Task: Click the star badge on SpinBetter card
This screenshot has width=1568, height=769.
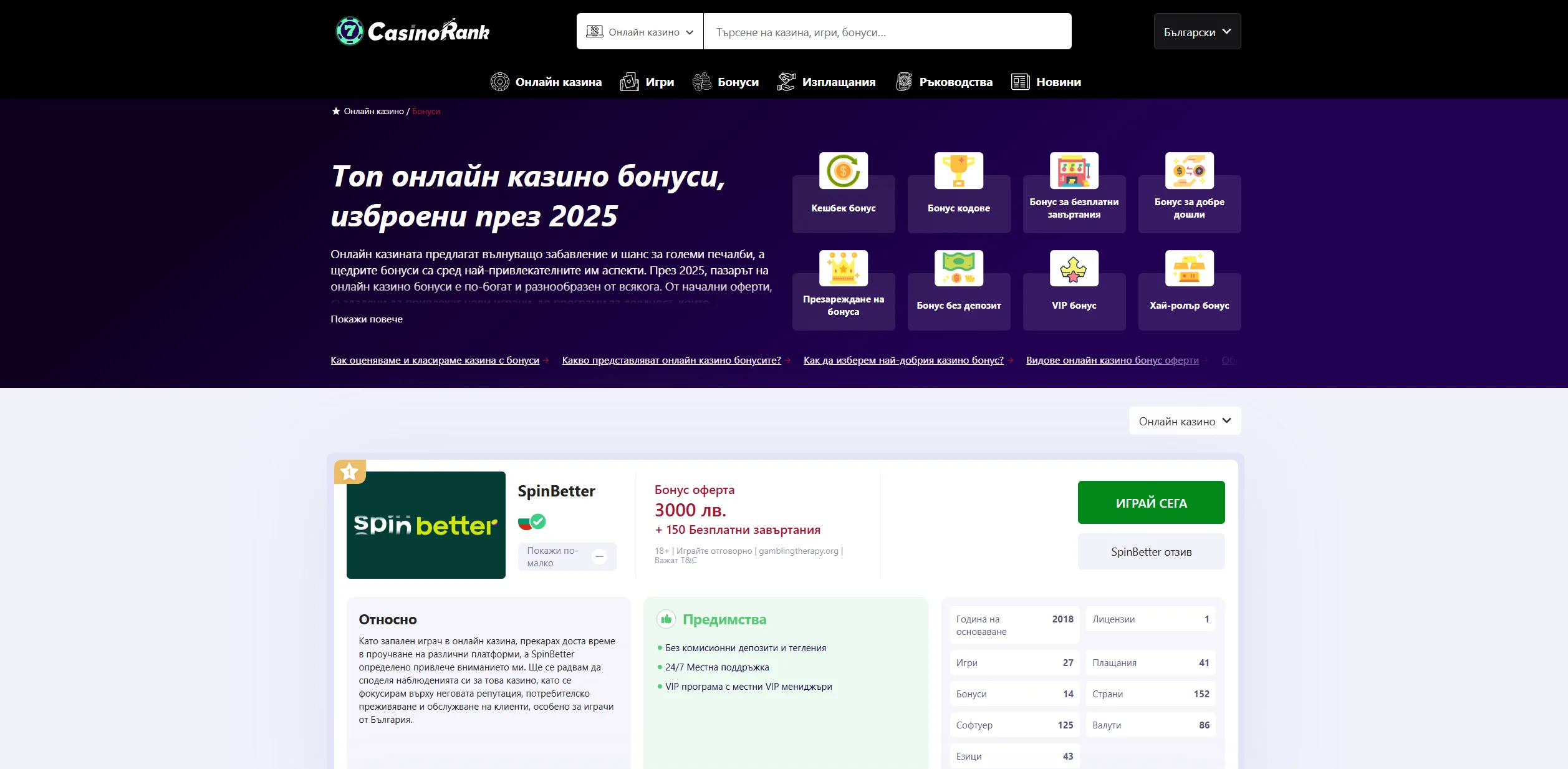Action: coord(350,472)
